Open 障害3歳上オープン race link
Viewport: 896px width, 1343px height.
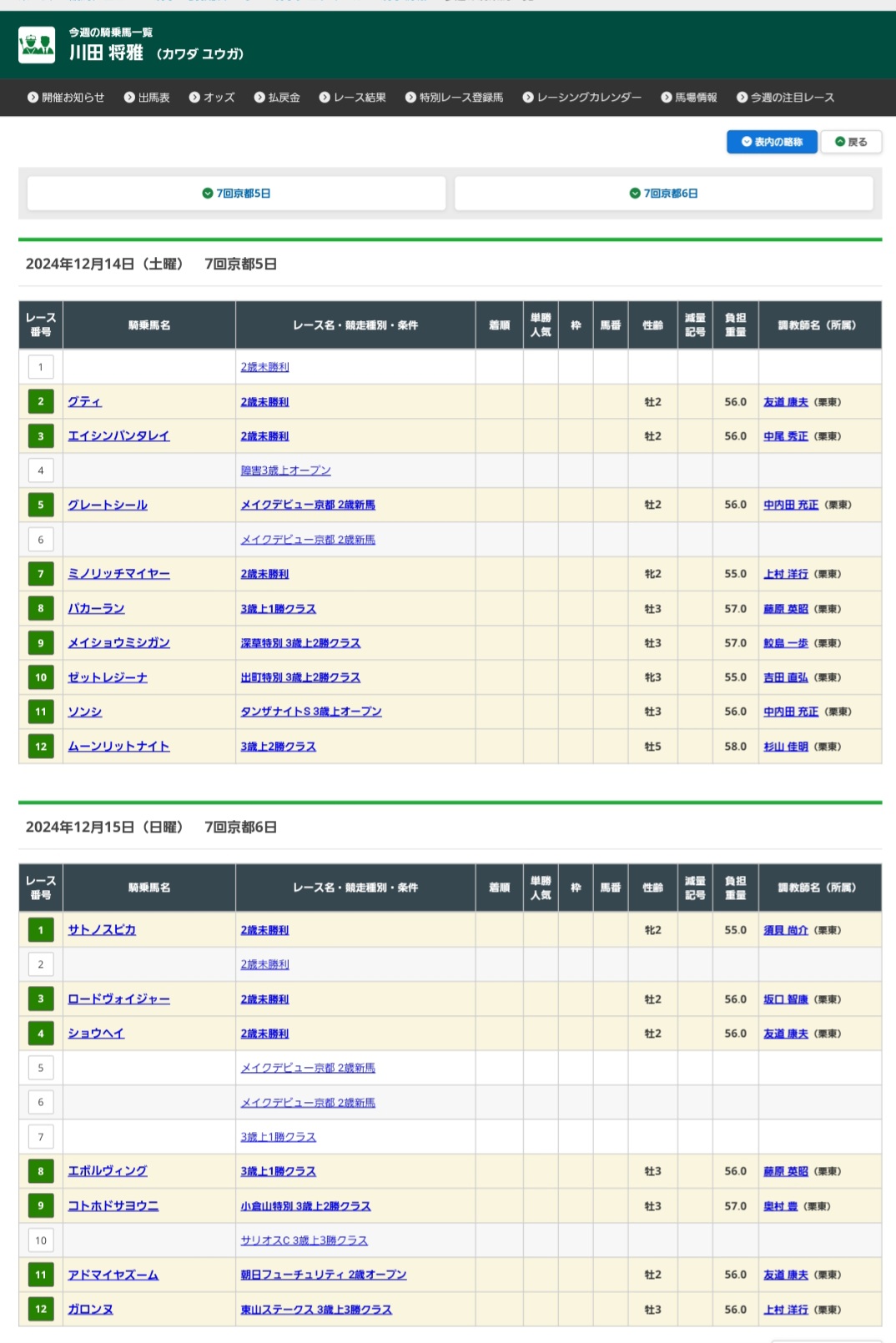286,470
